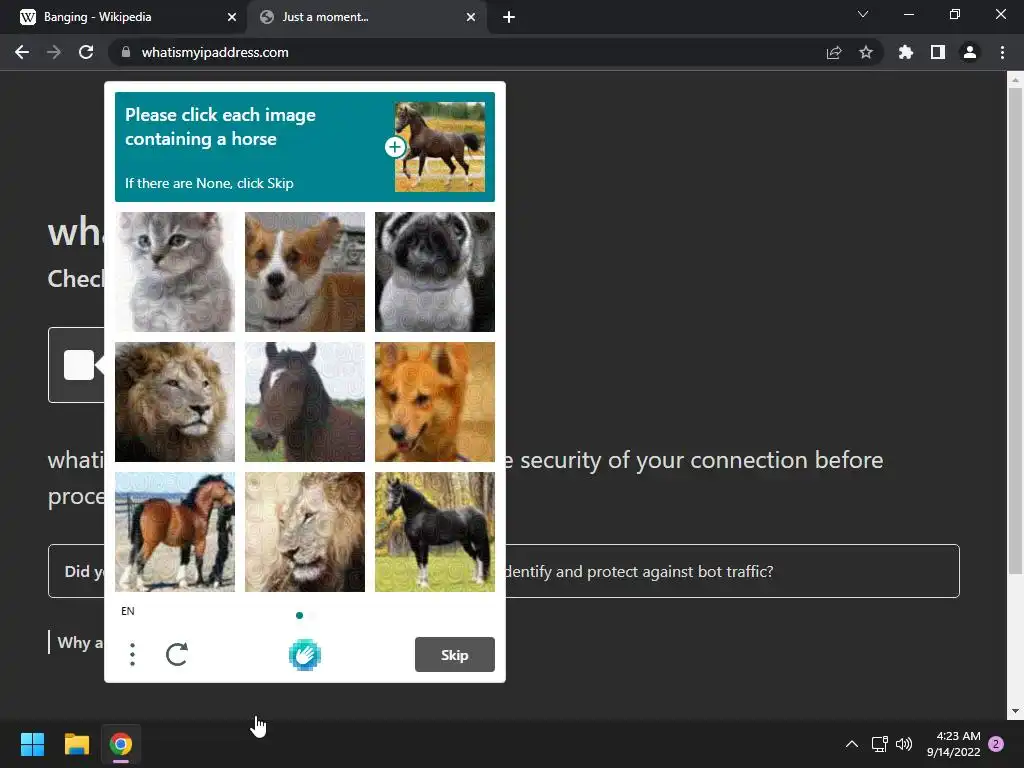Screen dimensions: 1024x768
Task: Refresh the captcha challenge
Action: [x=176, y=654]
